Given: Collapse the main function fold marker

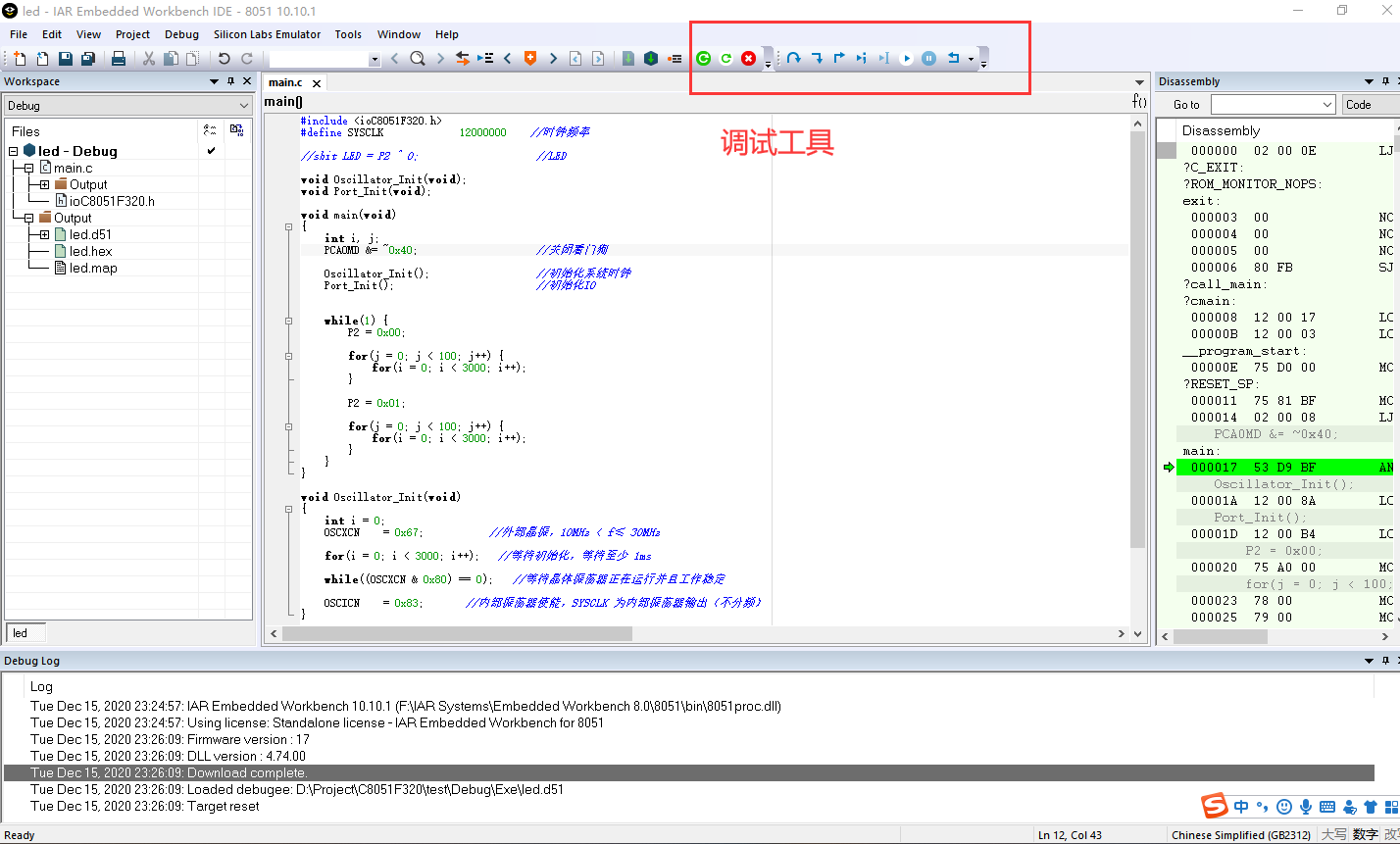Looking at the screenshot, I should (288, 226).
